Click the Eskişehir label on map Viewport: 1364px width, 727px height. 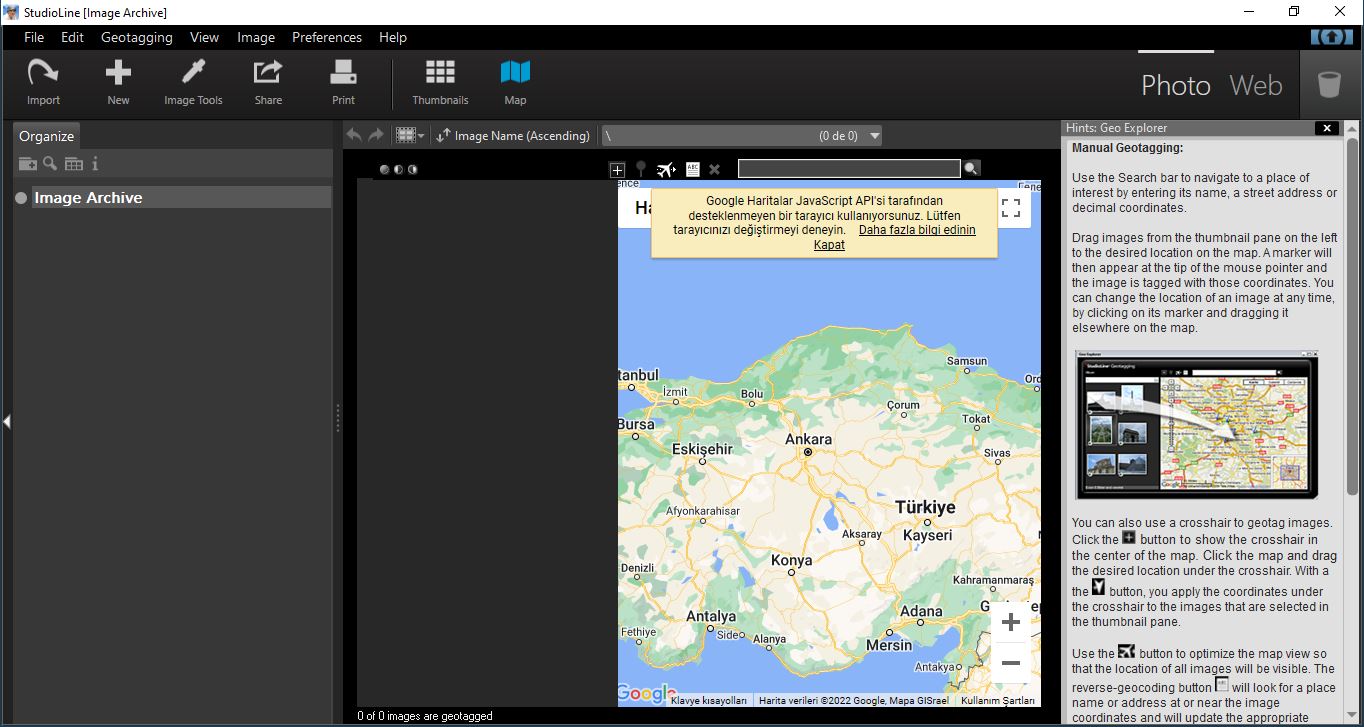coord(702,449)
